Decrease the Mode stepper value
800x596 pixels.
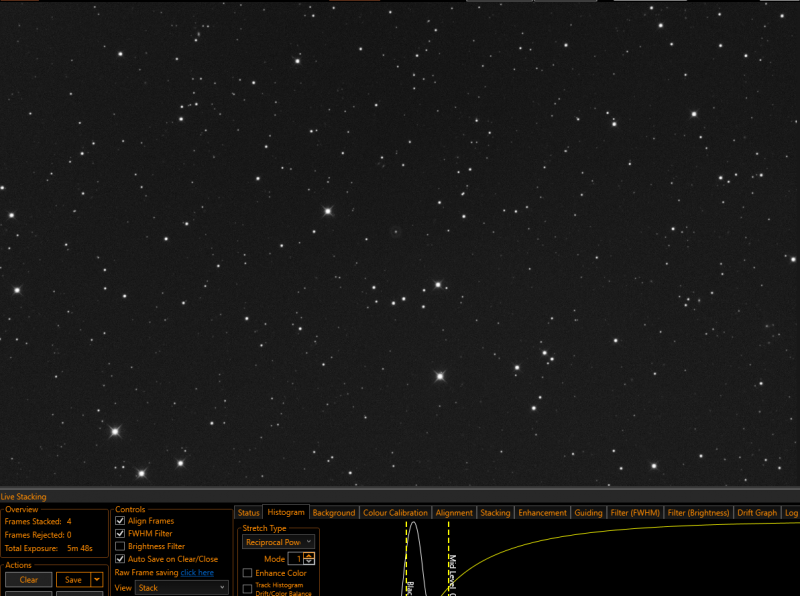click(309, 562)
